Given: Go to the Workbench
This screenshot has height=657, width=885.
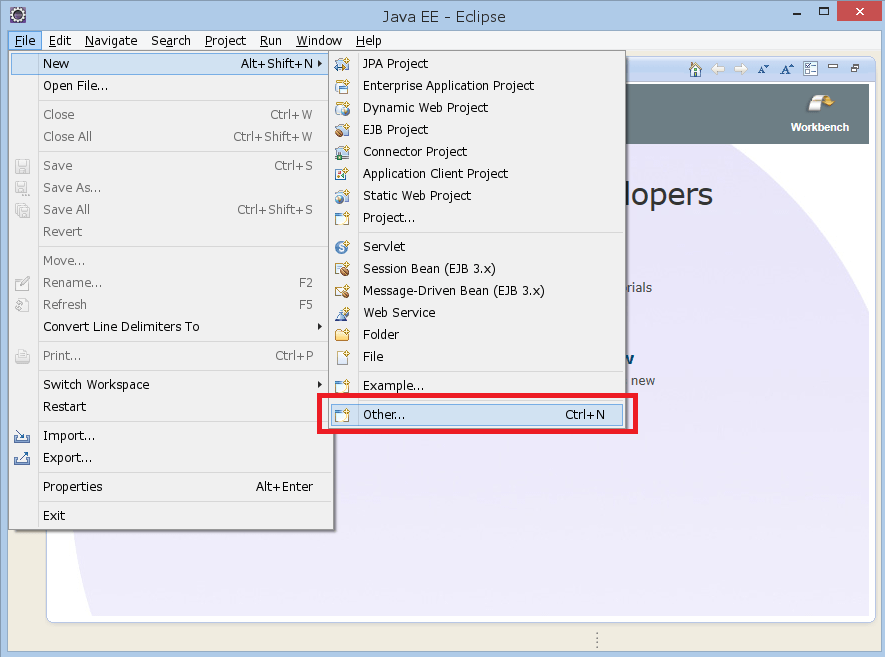Looking at the screenshot, I should (x=820, y=113).
